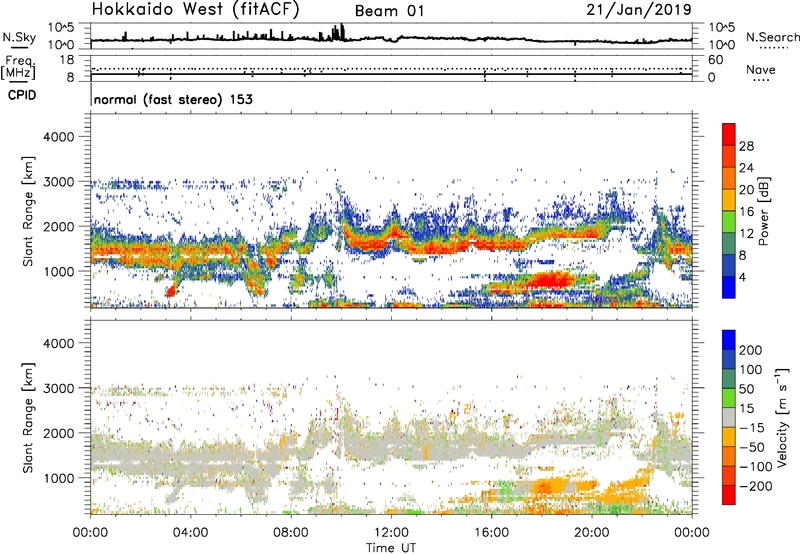The width and height of the screenshot is (800, 554).
Task: Click the velocity colorbar blue segment above 200
Action: point(729,340)
